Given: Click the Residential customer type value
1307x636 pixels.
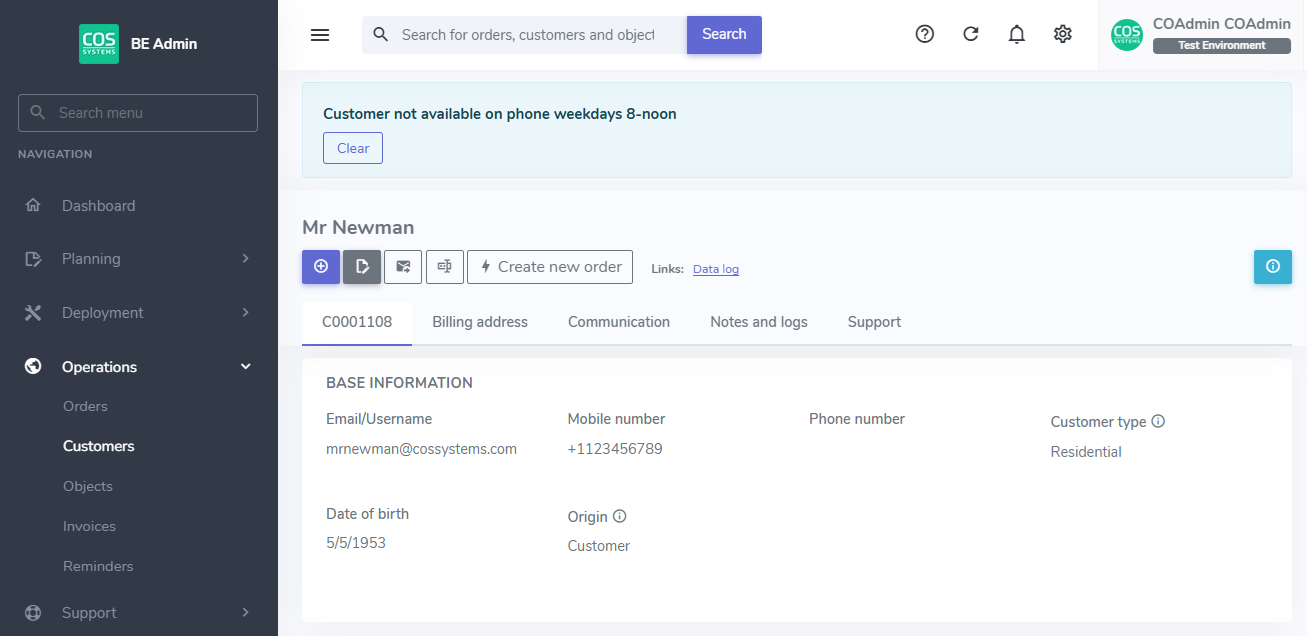Looking at the screenshot, I should (1086, 452).
